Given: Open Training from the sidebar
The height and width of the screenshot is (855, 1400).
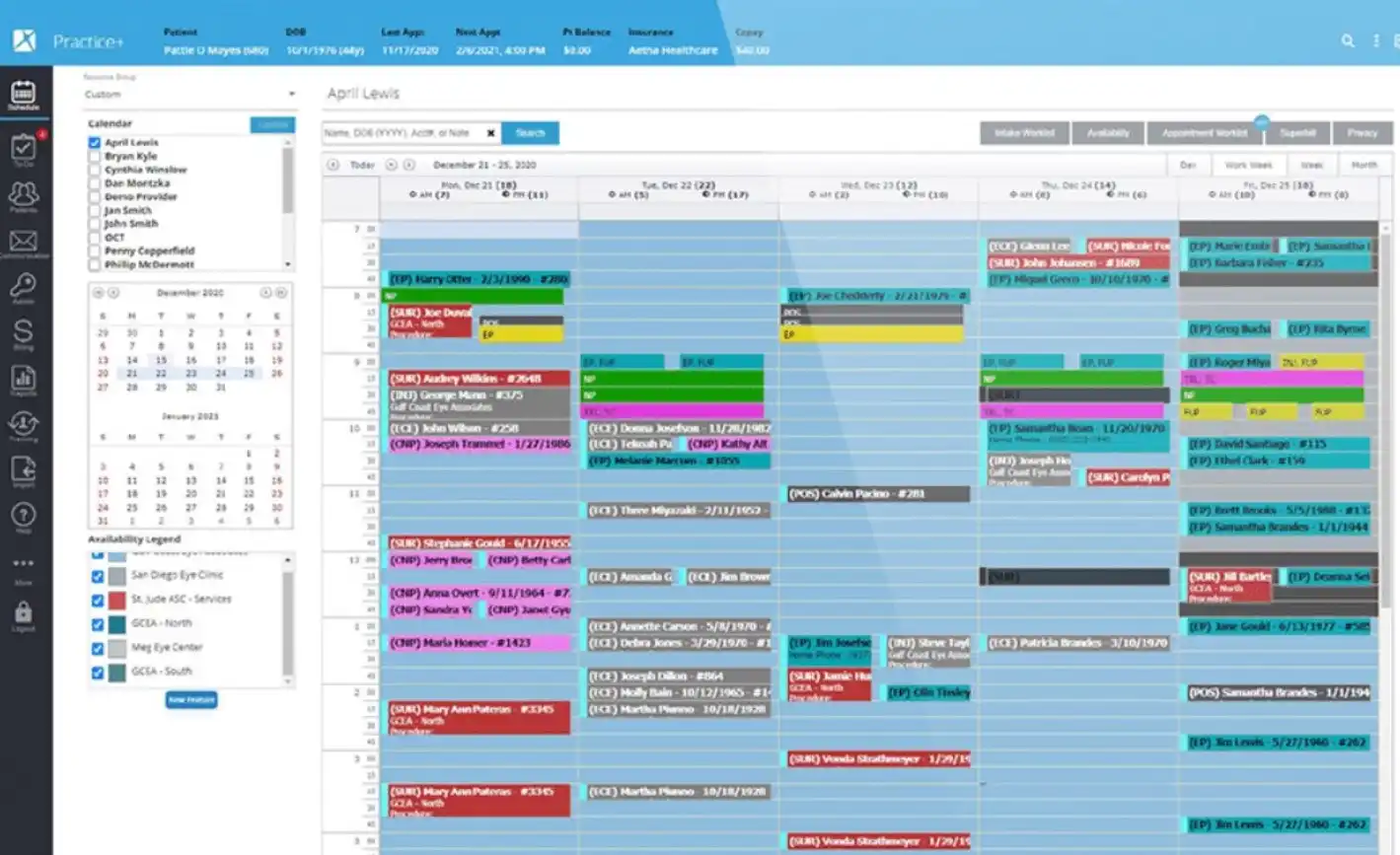Looking at the screenshot, I should 24,424.
